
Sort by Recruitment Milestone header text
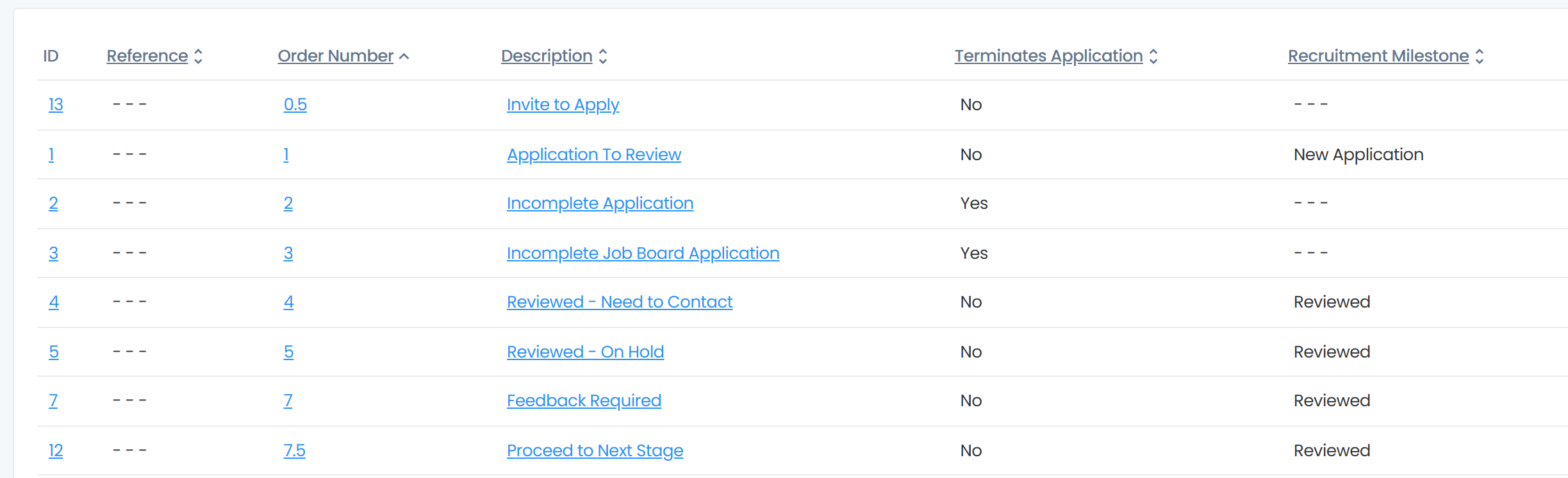[1378, 56]
